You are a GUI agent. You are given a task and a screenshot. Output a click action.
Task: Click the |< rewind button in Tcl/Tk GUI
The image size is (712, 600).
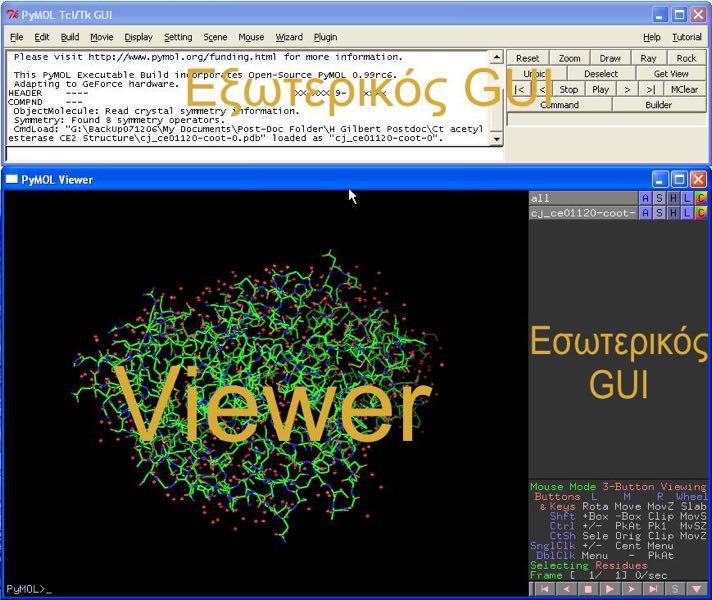pyautogui.click(x=519, y=89)
